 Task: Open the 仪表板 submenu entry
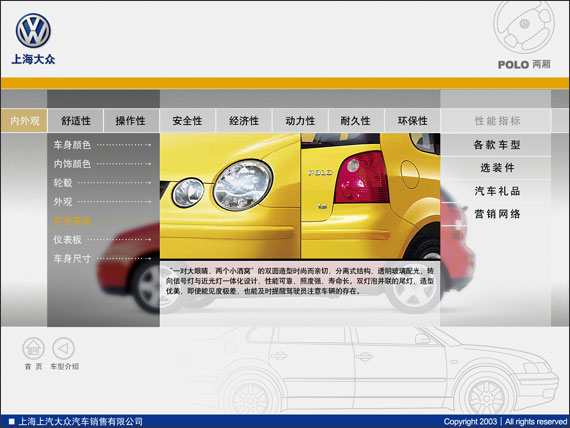click(x=102, y=239)
